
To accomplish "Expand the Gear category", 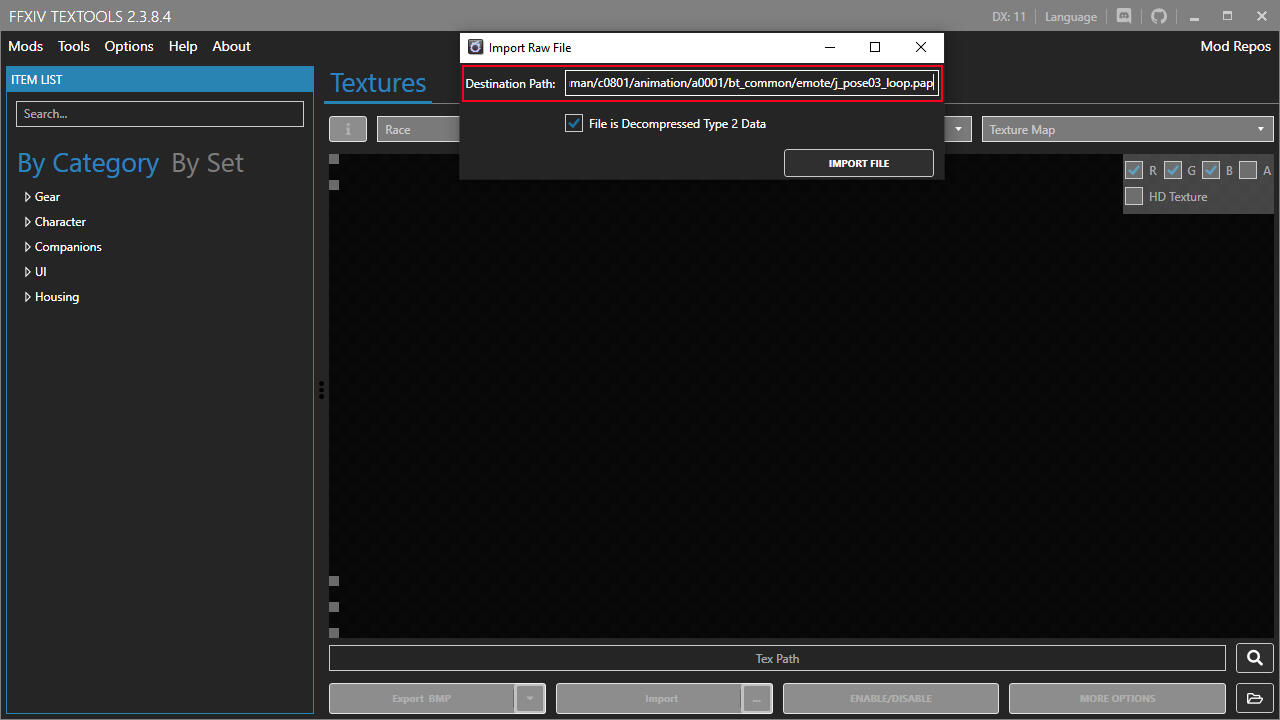I will 28,197.
